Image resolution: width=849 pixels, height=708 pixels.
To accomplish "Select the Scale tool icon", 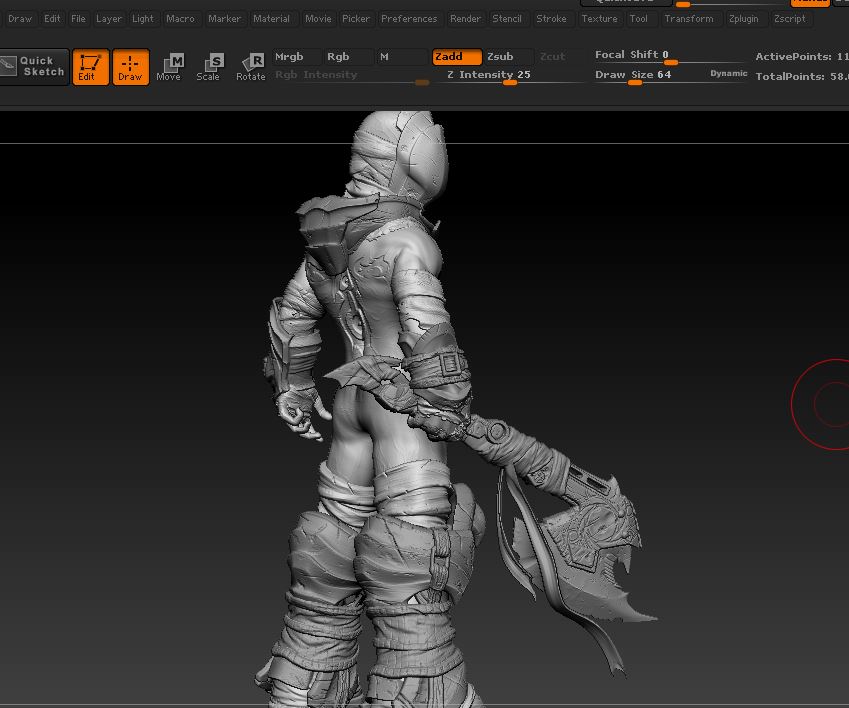I will tap(209, 67).
